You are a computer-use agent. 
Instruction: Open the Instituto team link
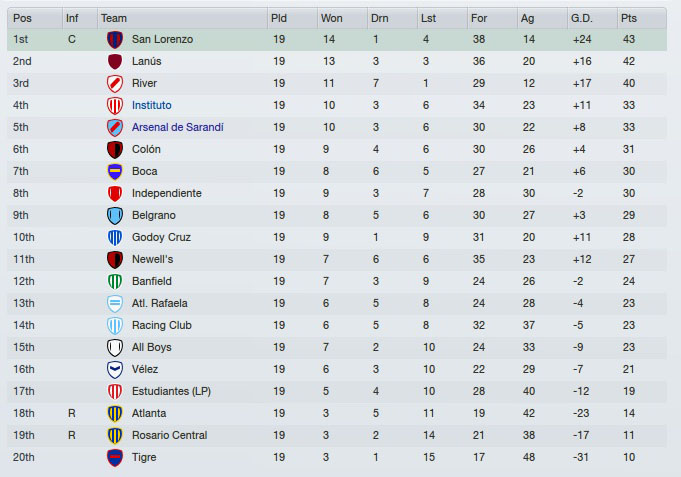click(x=152, y=106)
